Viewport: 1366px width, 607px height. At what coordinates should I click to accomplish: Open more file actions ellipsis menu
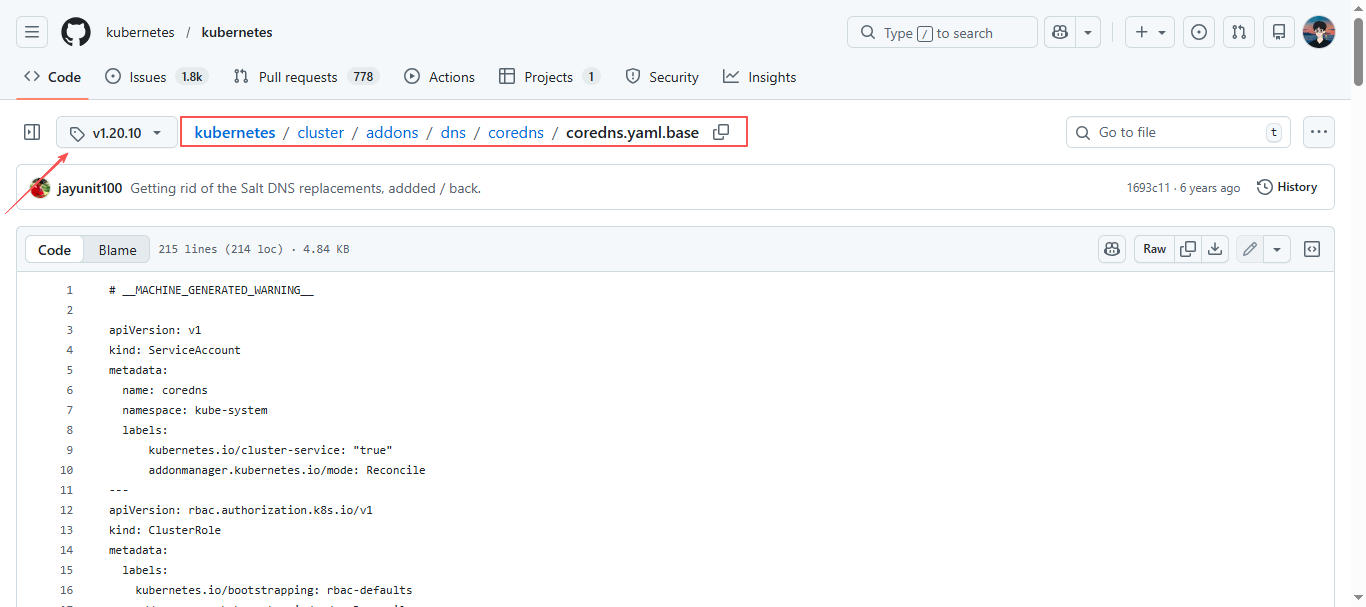[1319, 132]
